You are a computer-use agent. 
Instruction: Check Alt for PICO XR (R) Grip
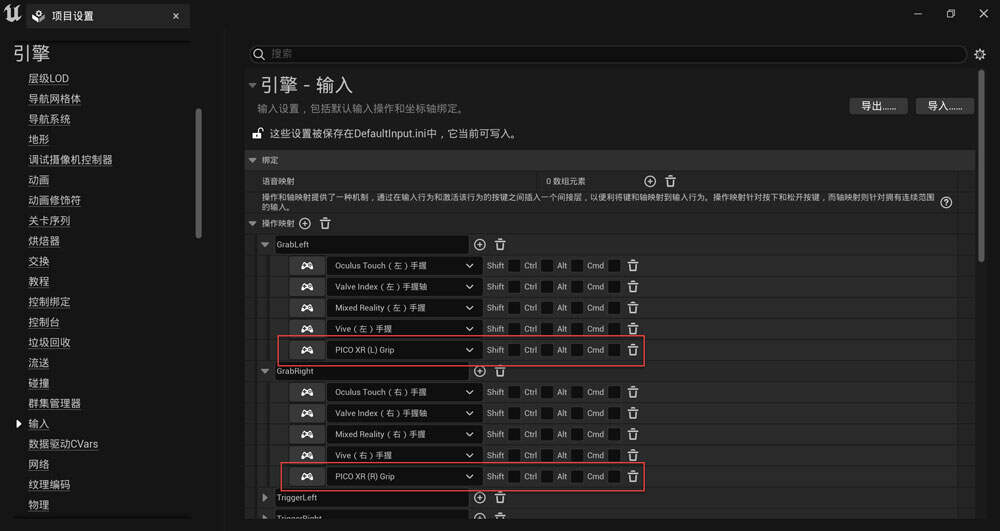click(x=577, y=476)
